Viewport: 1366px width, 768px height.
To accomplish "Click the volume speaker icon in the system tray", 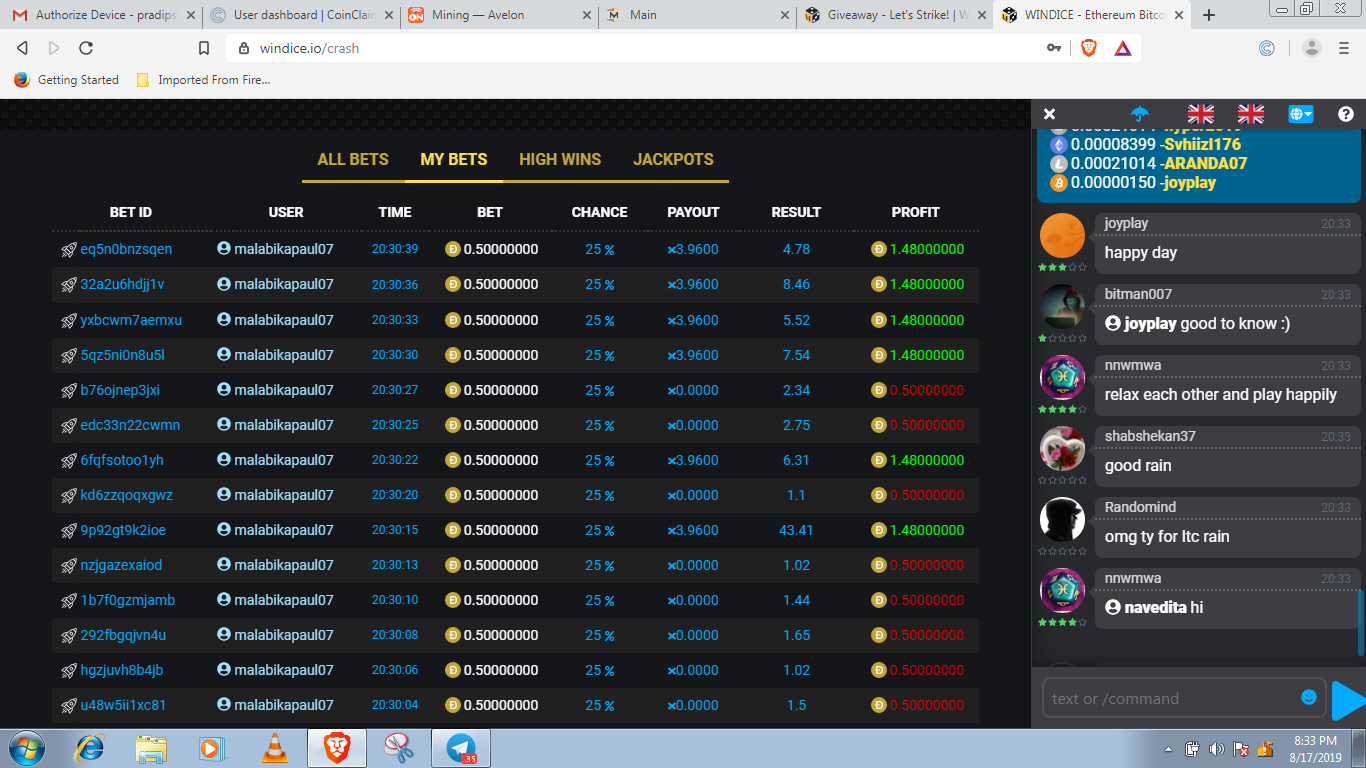I will [x=1216, y=748].
